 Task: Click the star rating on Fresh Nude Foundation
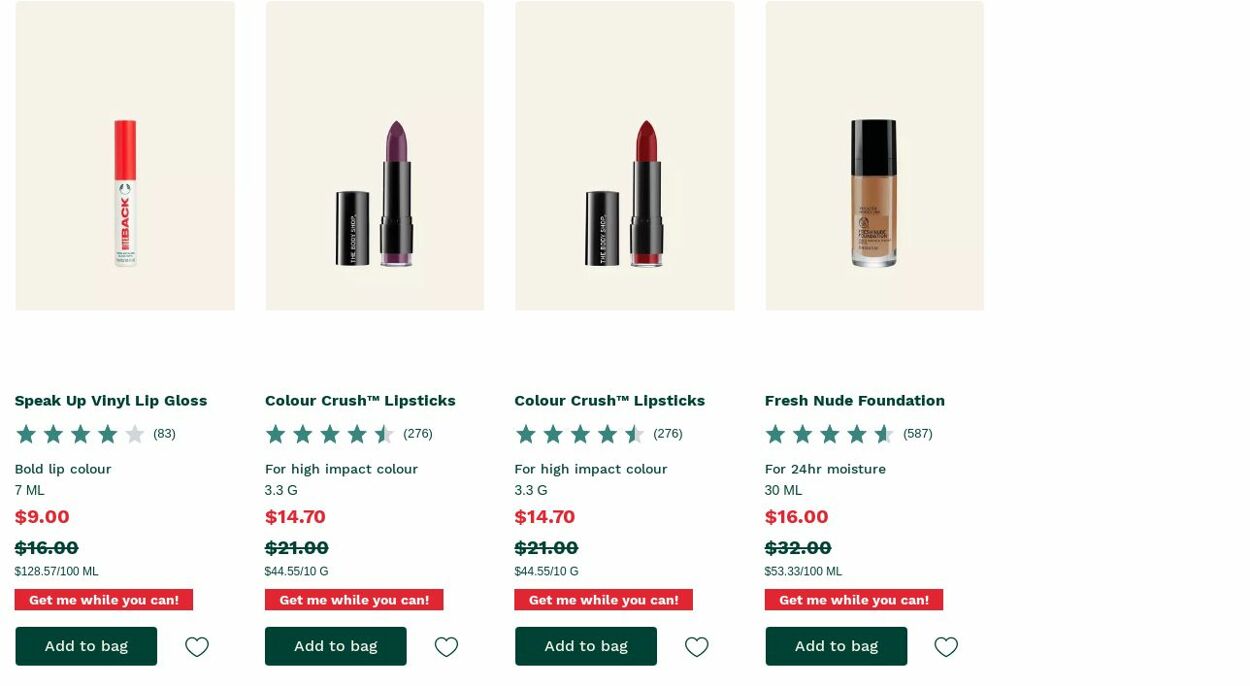(829, 433)
